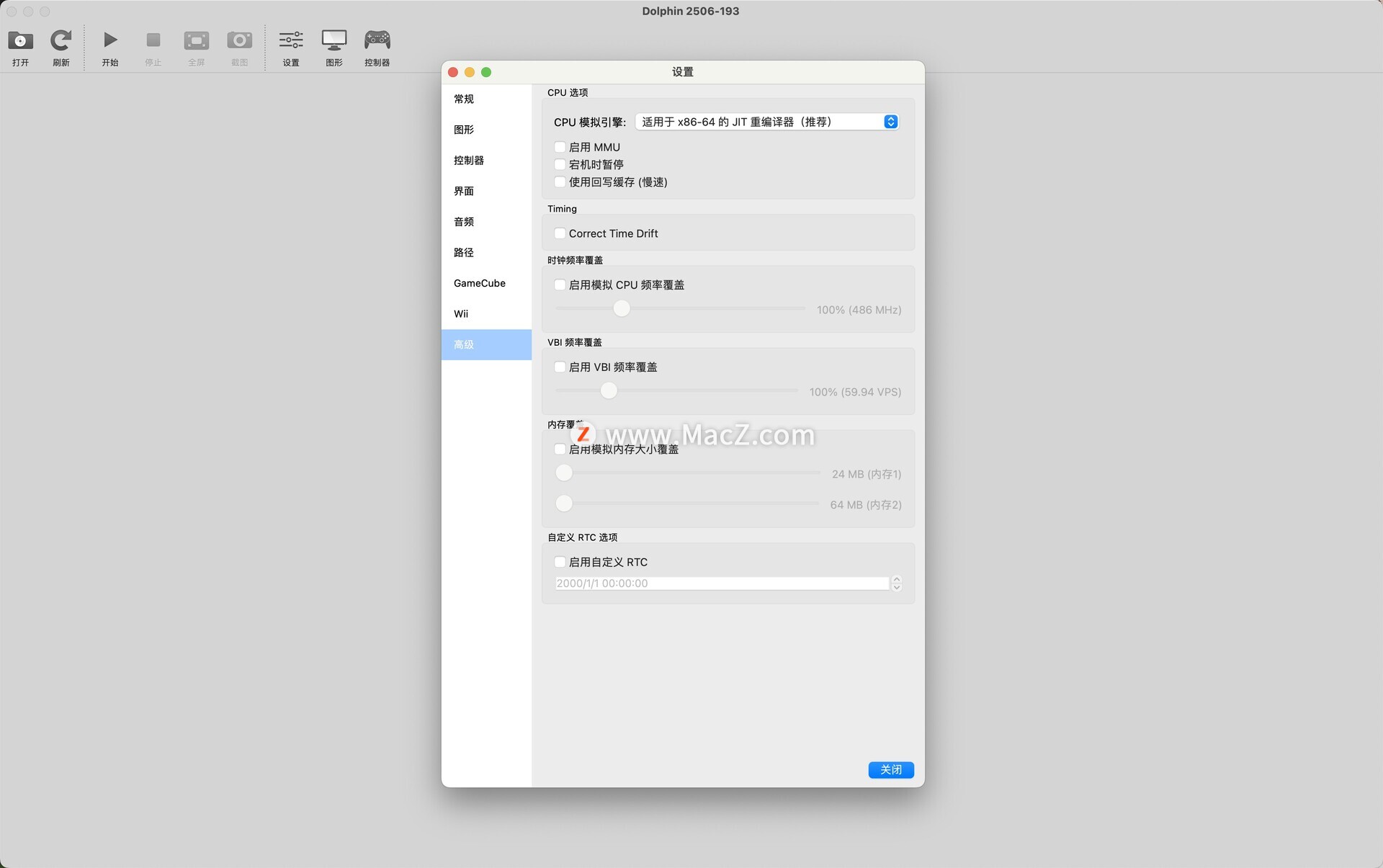Viewport: 1383px width, 868px height.
Task: Close the 设置 dialog with red button
Action: pos(453,72)
